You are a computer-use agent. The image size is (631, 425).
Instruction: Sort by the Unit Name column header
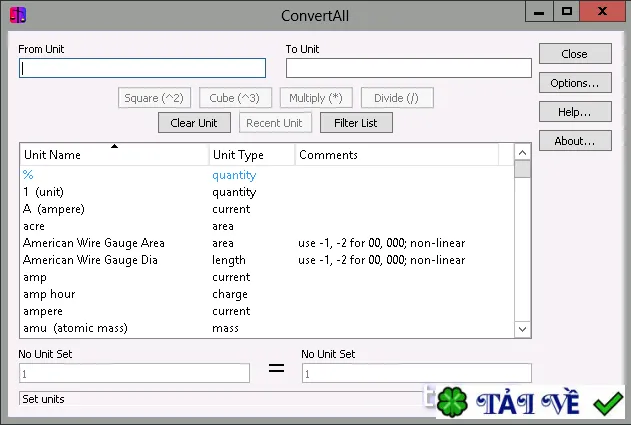point(114,155)
